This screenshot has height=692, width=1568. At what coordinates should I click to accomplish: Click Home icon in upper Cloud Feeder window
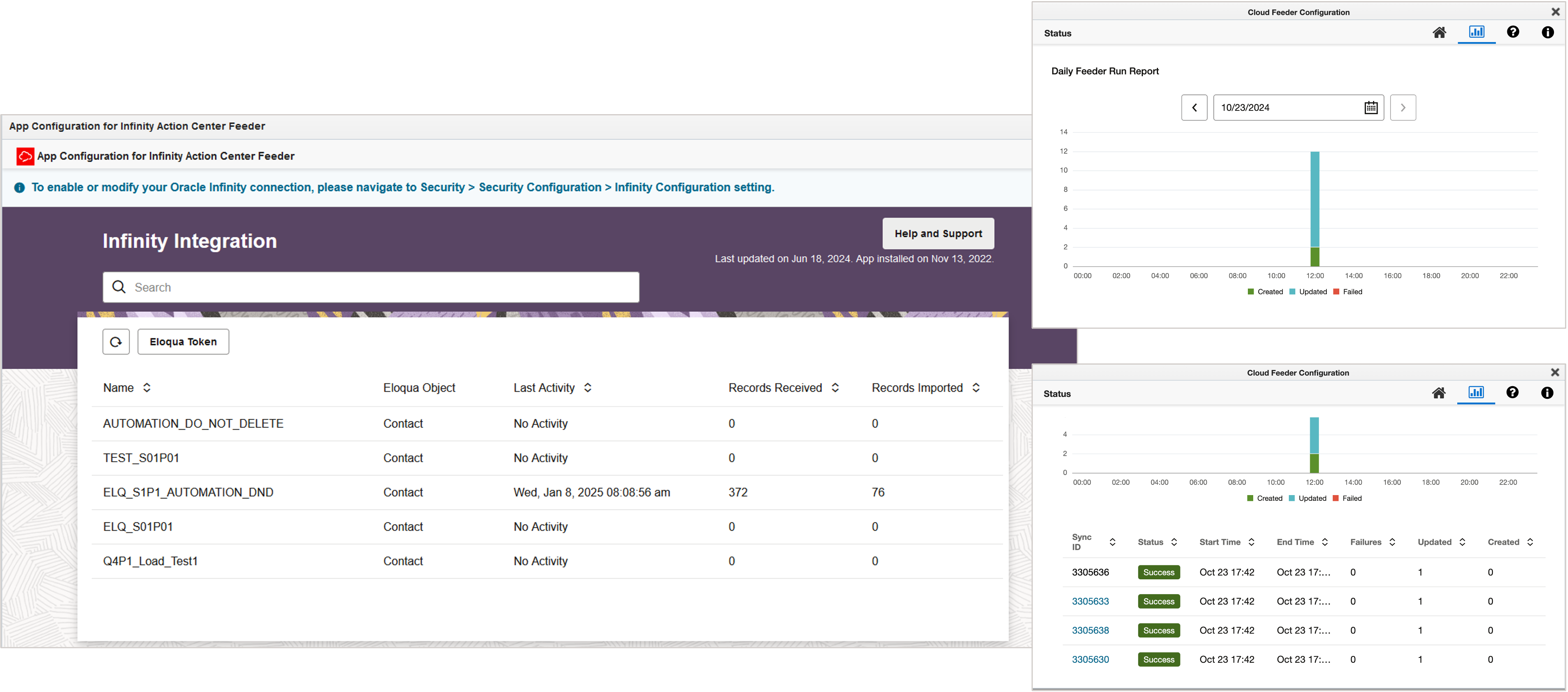coord(1439,33)
